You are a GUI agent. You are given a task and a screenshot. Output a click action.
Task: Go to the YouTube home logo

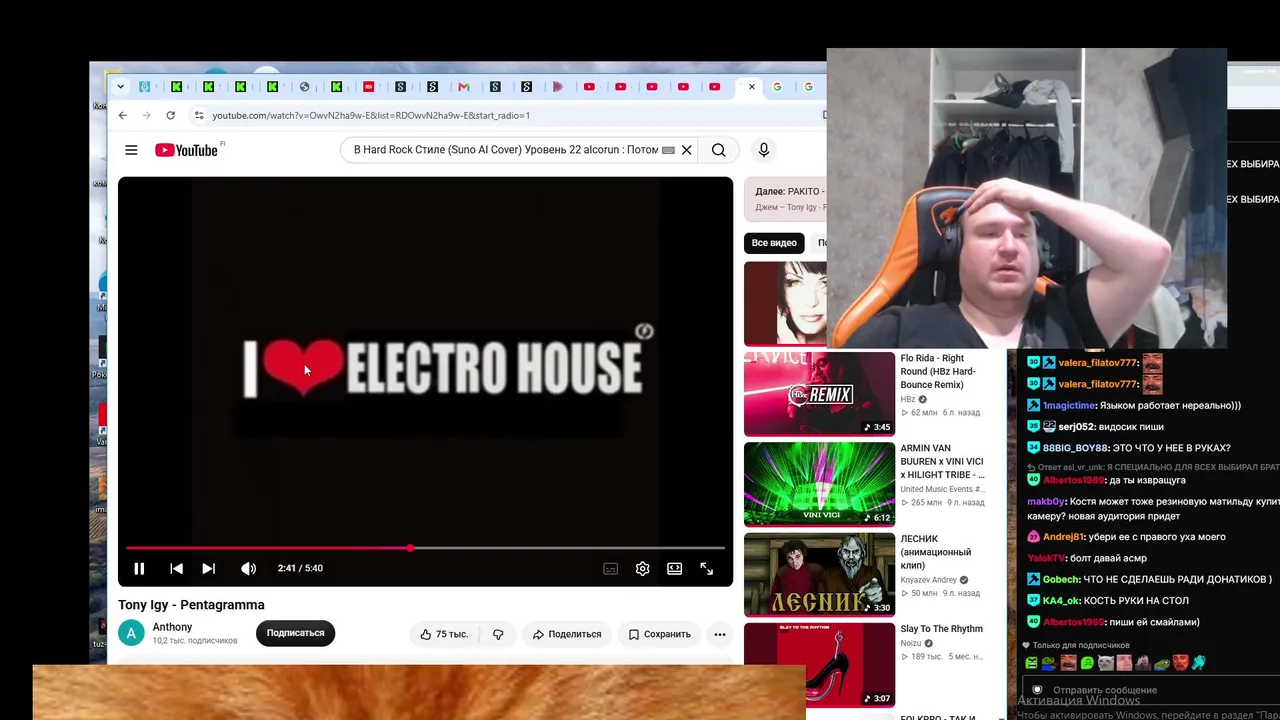(x=186, y=150)
